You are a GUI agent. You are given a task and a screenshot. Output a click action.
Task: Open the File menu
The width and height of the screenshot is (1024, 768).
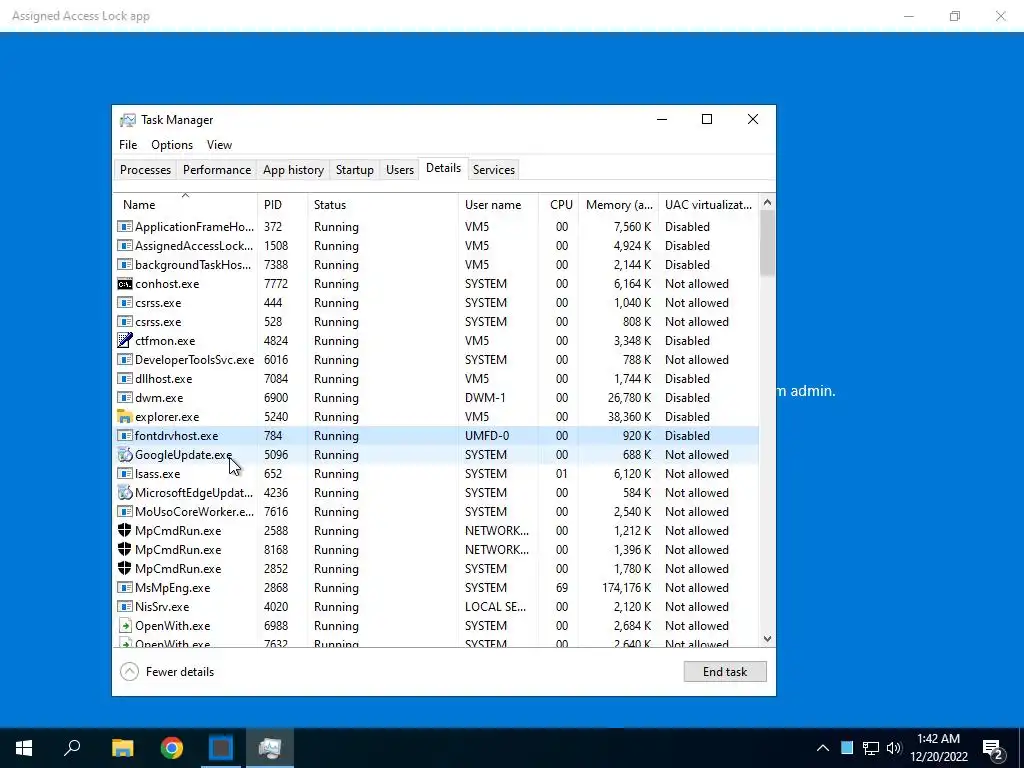[128, 145]
